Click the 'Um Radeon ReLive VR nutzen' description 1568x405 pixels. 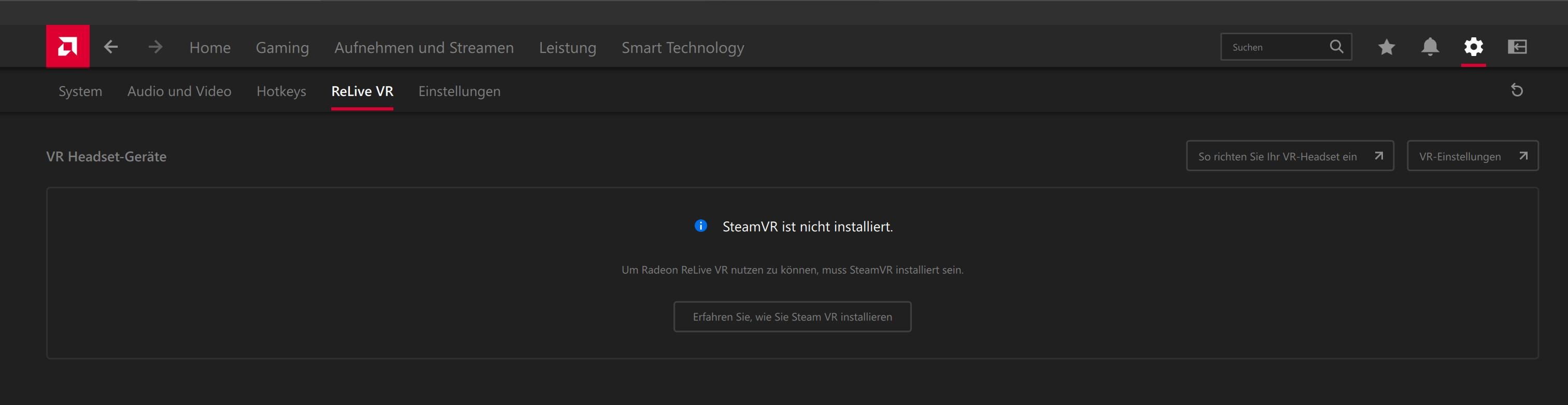792,270
